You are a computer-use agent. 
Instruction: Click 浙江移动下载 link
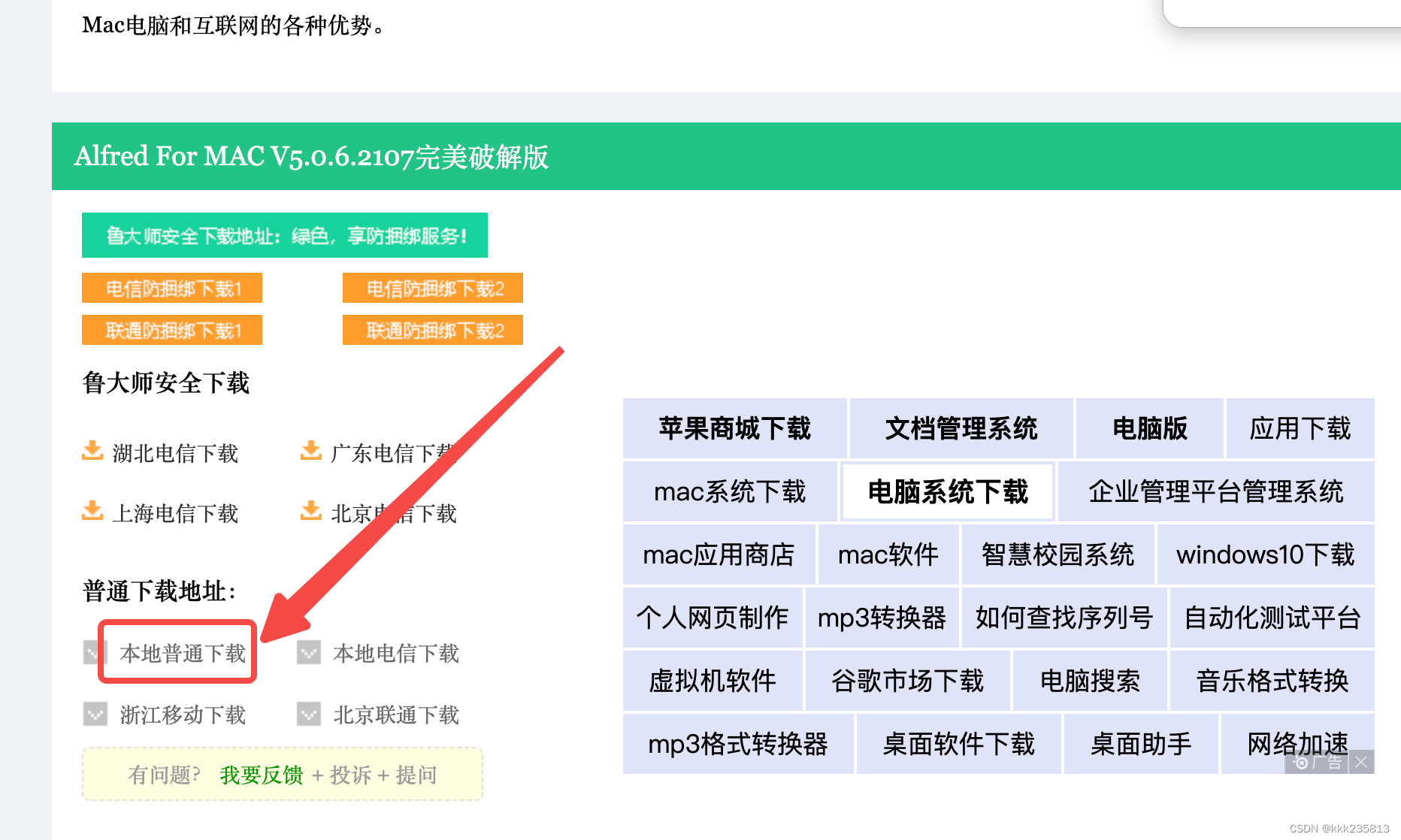[183, 715]
